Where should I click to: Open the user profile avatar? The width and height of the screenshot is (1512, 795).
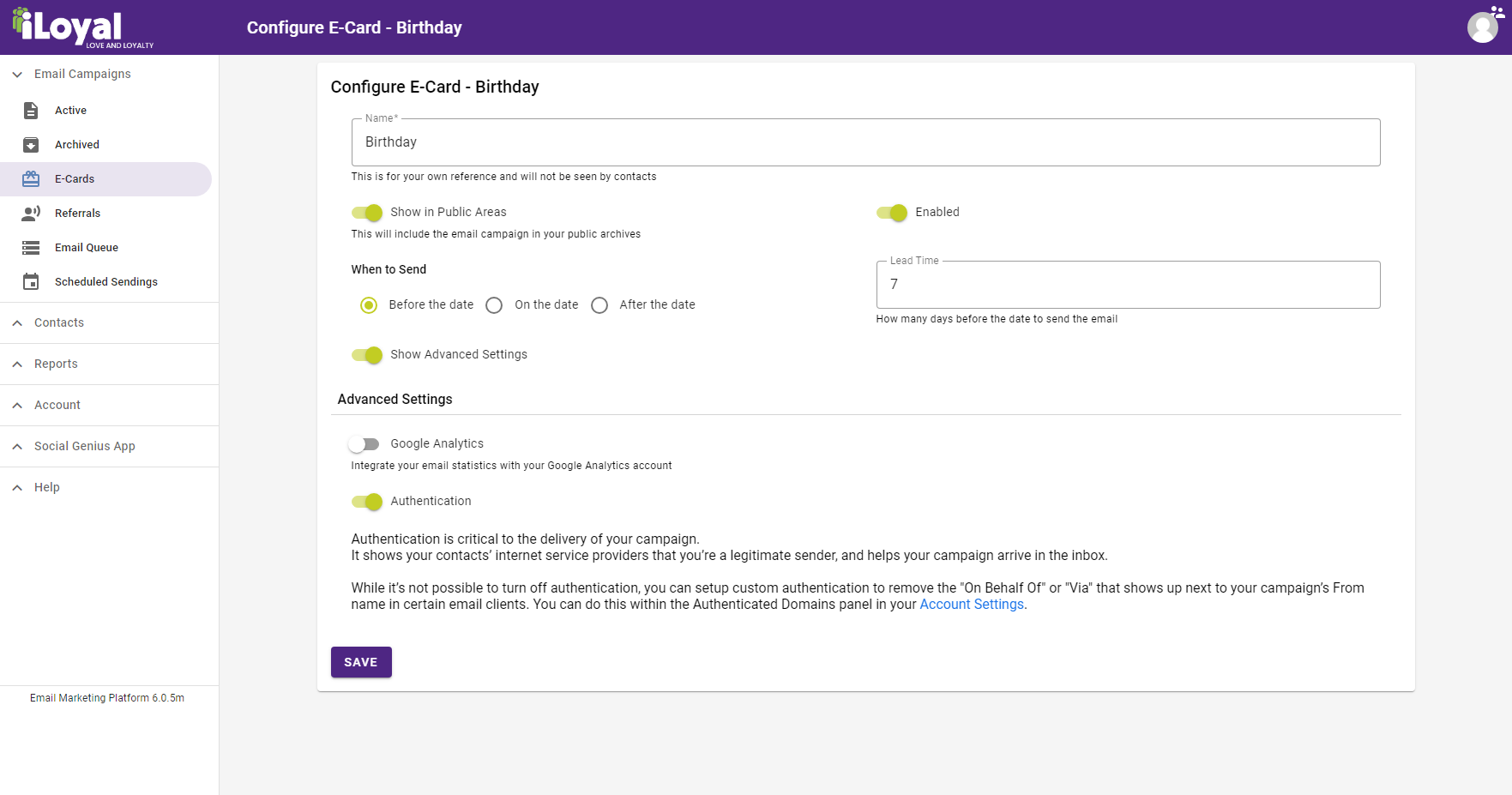coord(1483,27)
